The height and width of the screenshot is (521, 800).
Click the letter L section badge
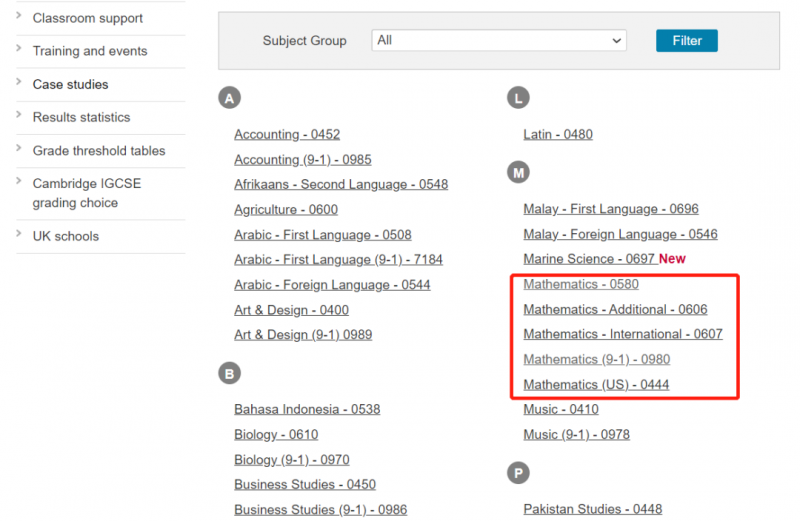[518, 98]
